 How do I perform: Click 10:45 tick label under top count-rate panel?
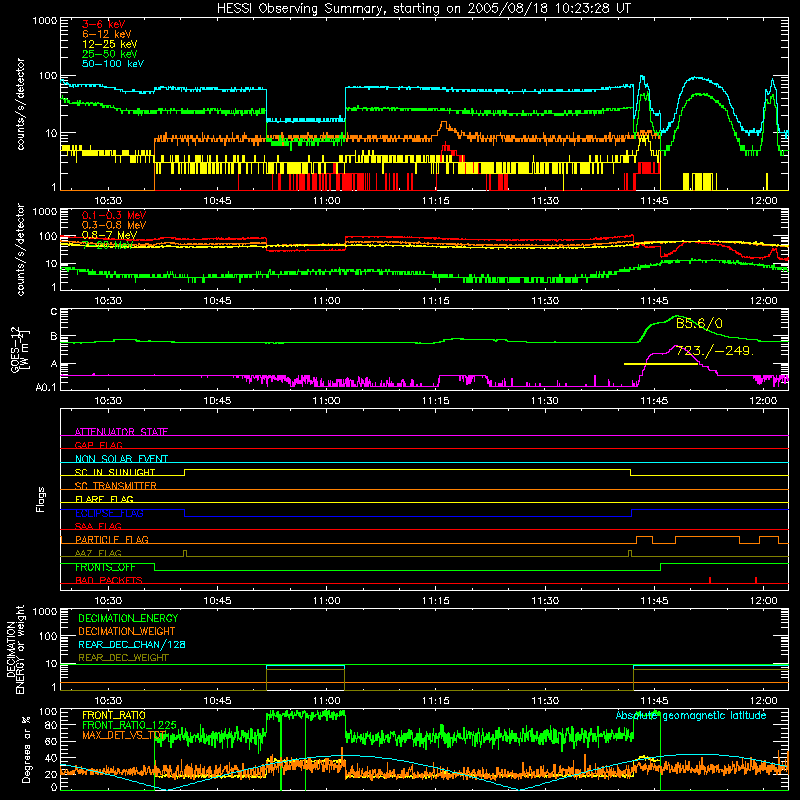tap(217, 201)
